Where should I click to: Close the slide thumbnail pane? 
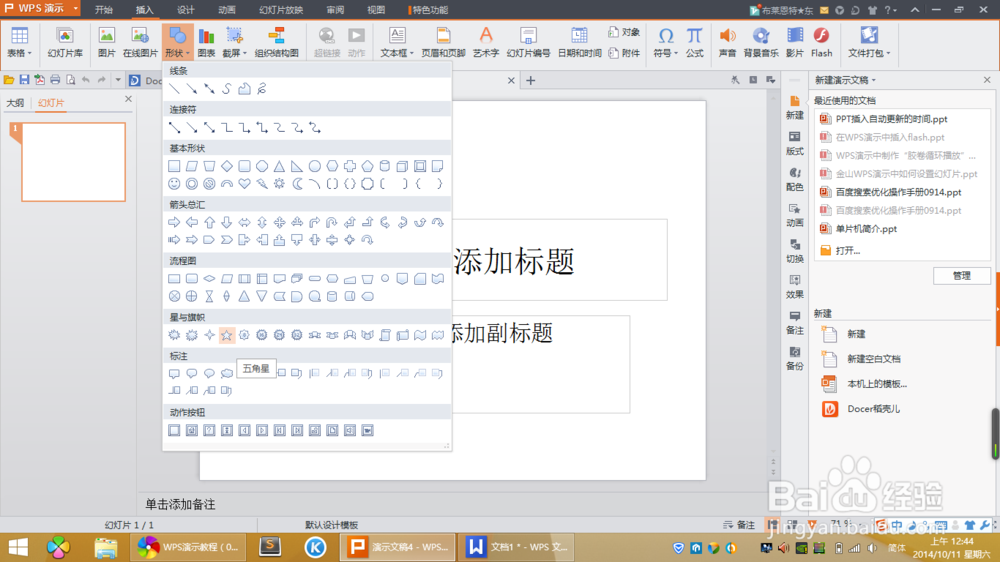coord(128,99)
